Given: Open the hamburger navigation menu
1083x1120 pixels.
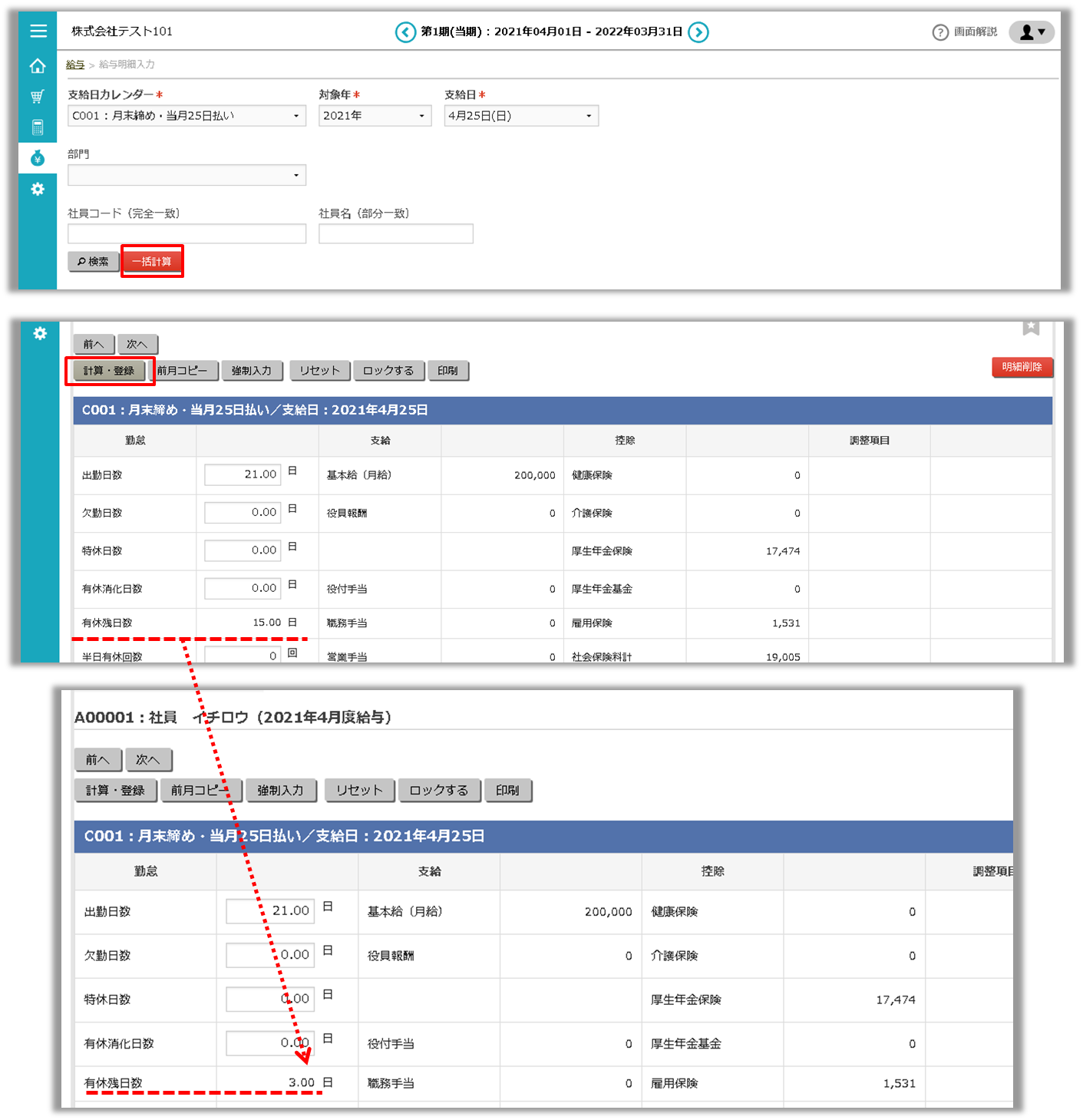Looking at the screenshot, I should (x=38, y=31).
